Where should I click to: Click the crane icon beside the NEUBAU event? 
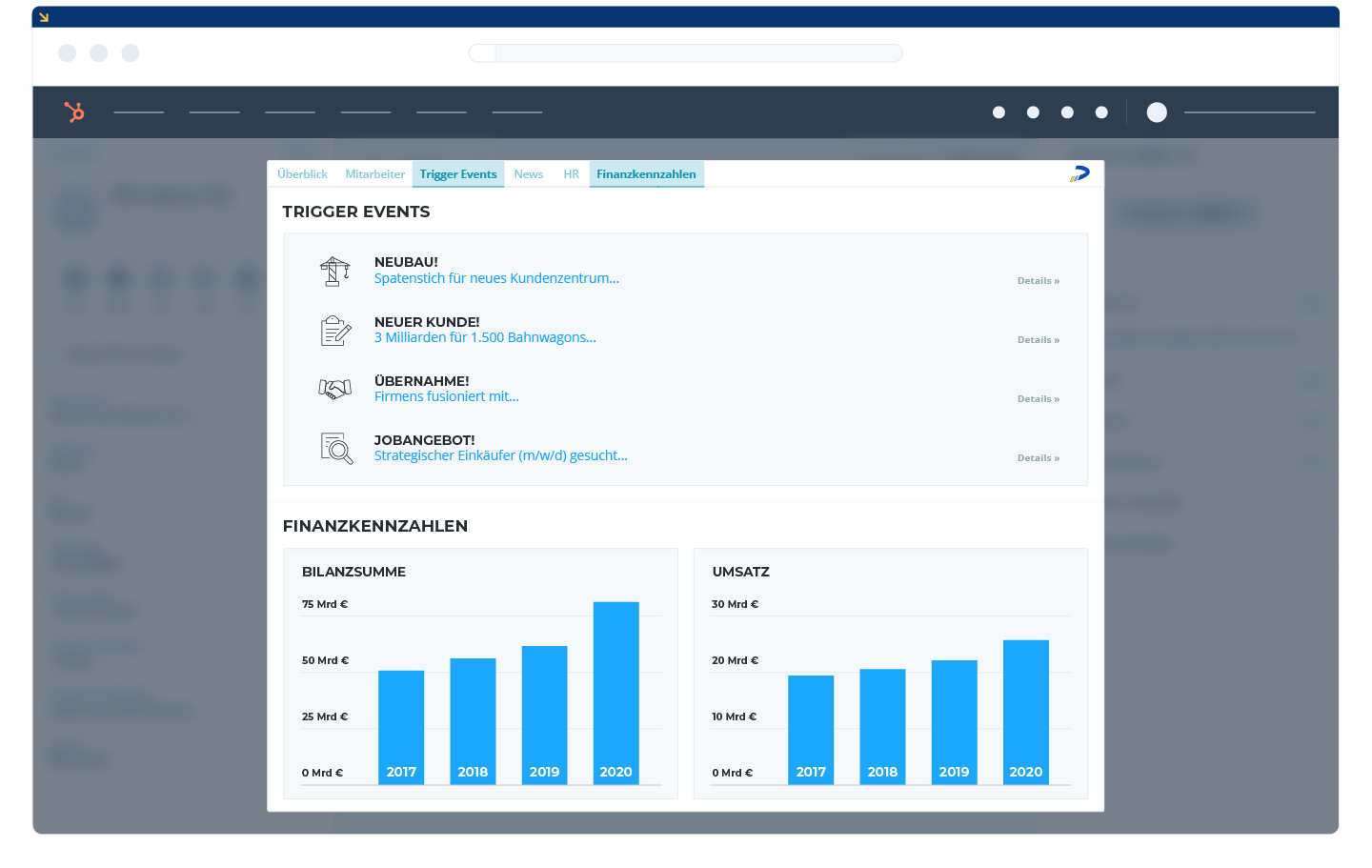tap(335, 272)
